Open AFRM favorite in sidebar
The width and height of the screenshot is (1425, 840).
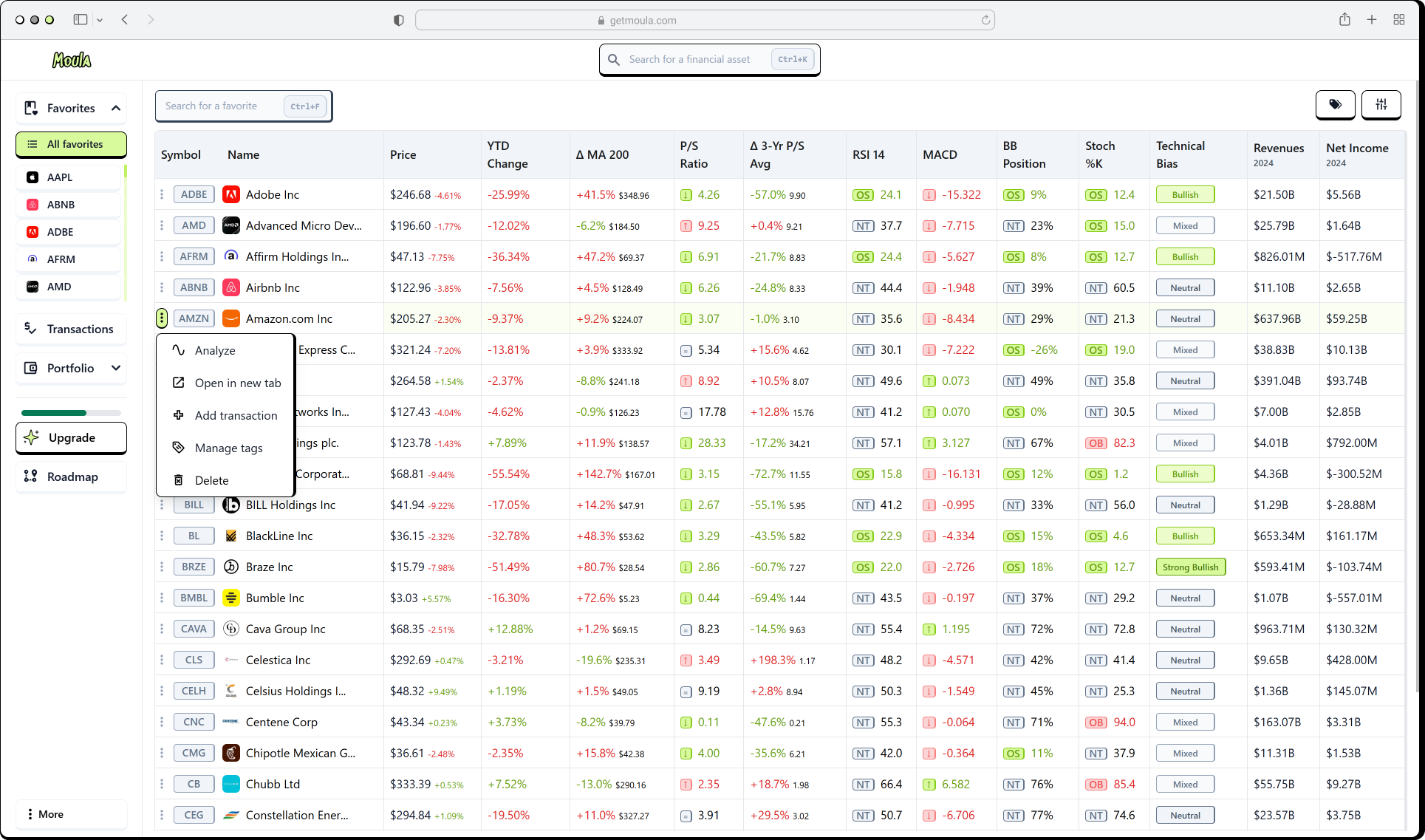point(69,259)
